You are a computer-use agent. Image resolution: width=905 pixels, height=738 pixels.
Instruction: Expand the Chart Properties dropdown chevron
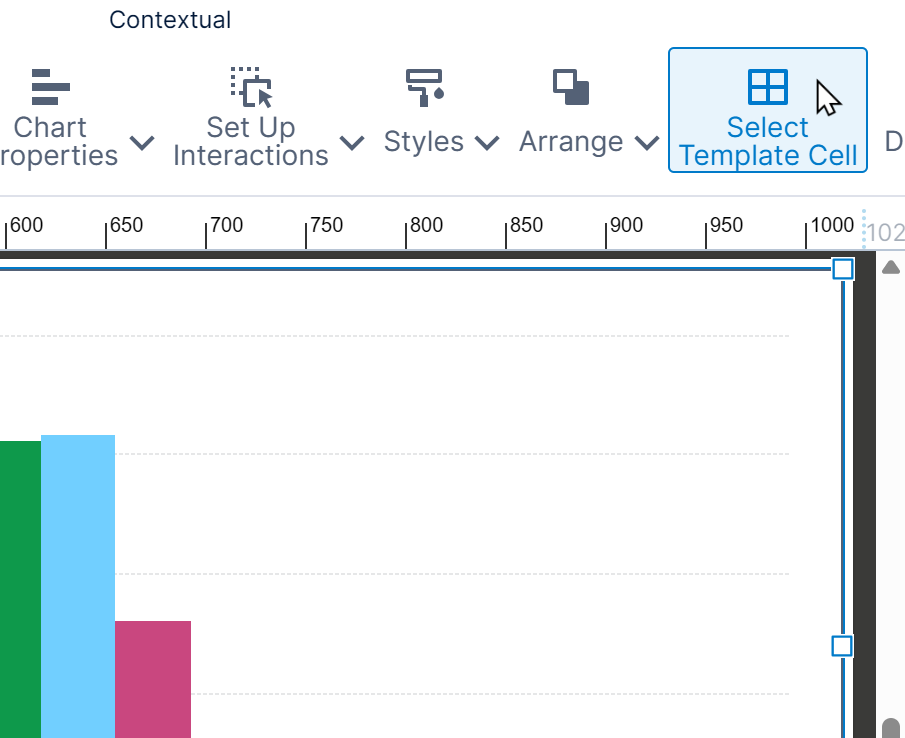142,143
